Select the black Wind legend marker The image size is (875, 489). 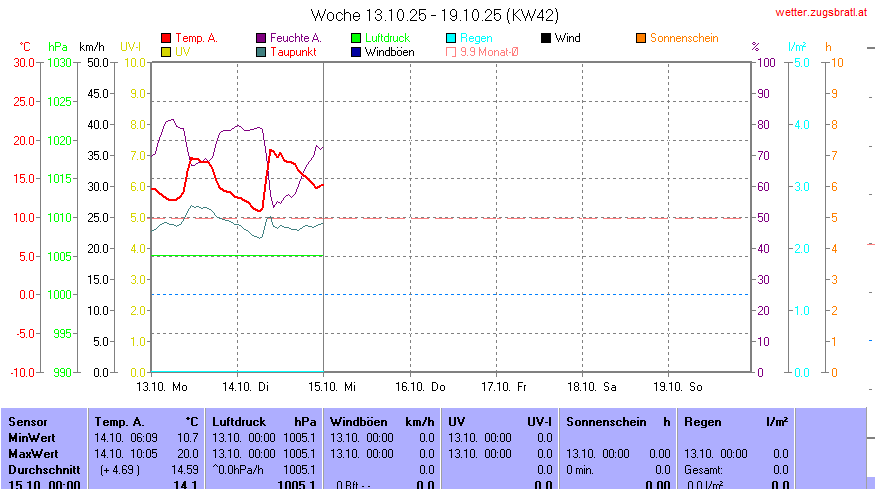tap(546, 38)
